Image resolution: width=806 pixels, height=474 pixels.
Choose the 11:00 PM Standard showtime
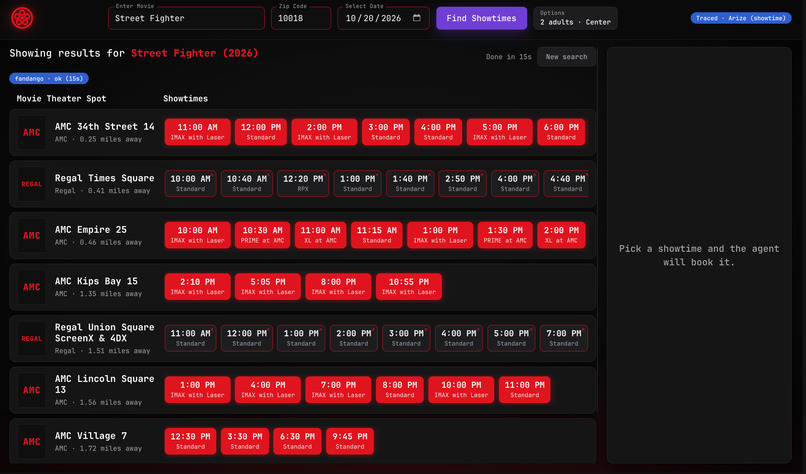point(524,390)
